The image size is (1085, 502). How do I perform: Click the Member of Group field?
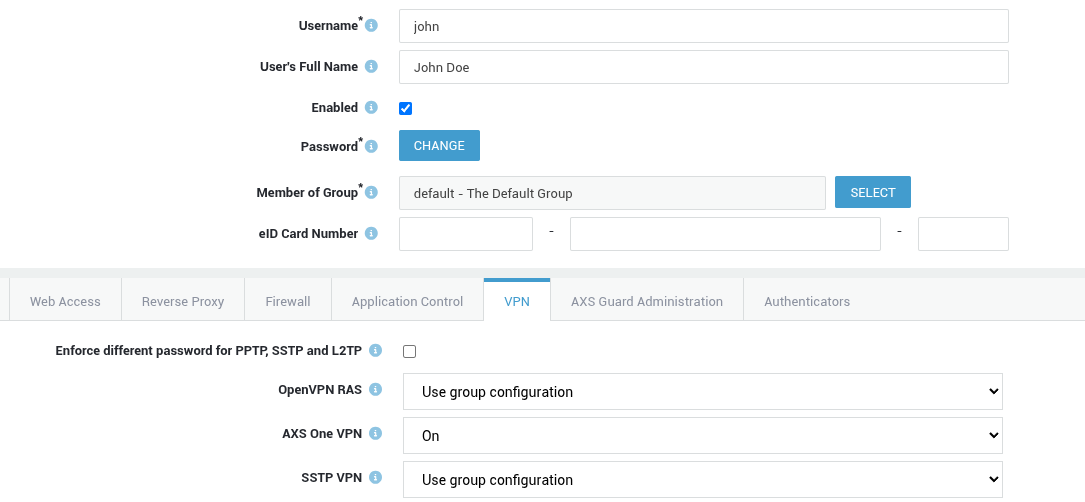click(x=612, y=192)
